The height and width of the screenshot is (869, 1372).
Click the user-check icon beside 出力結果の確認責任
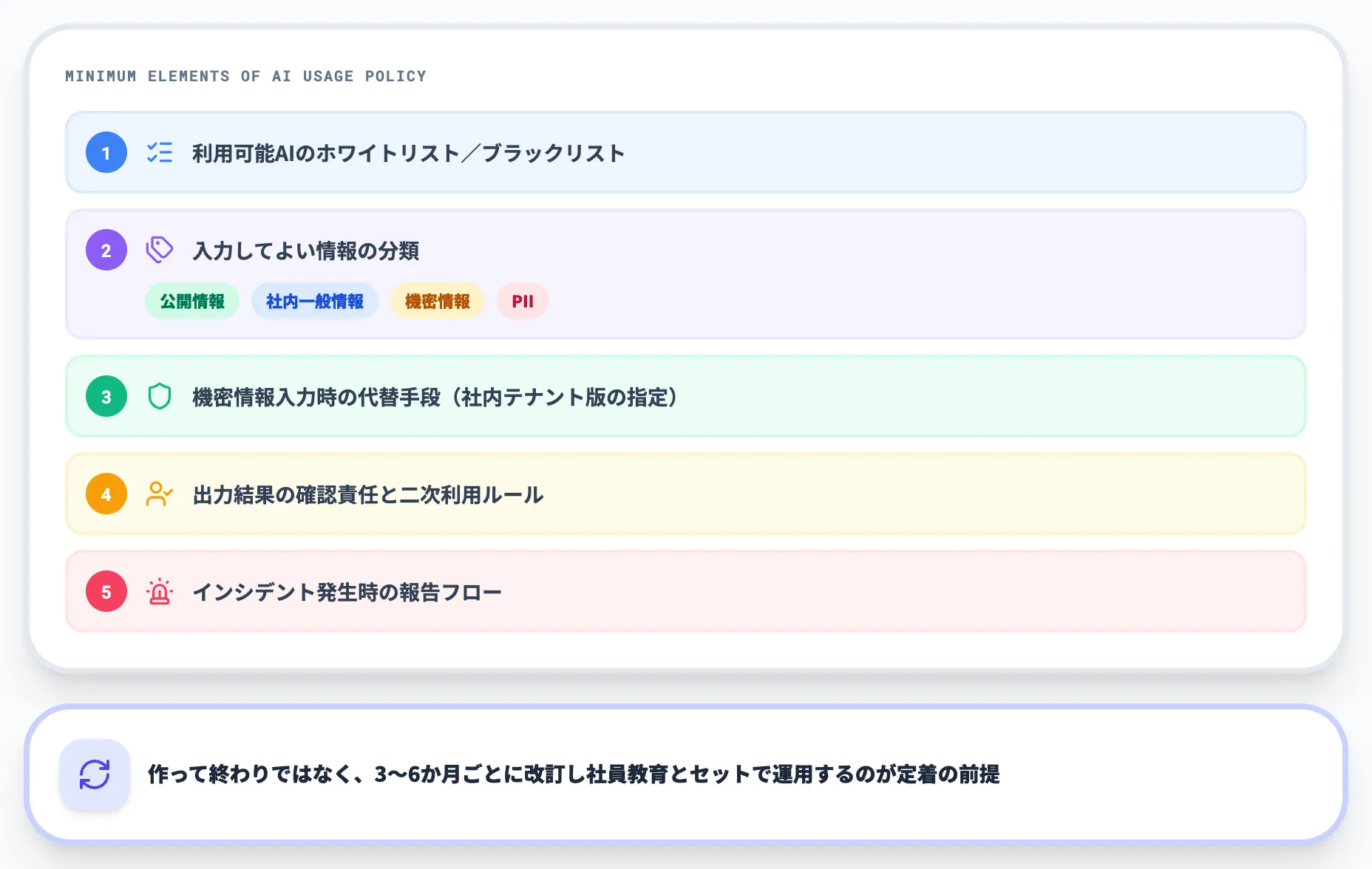[160, 494]
